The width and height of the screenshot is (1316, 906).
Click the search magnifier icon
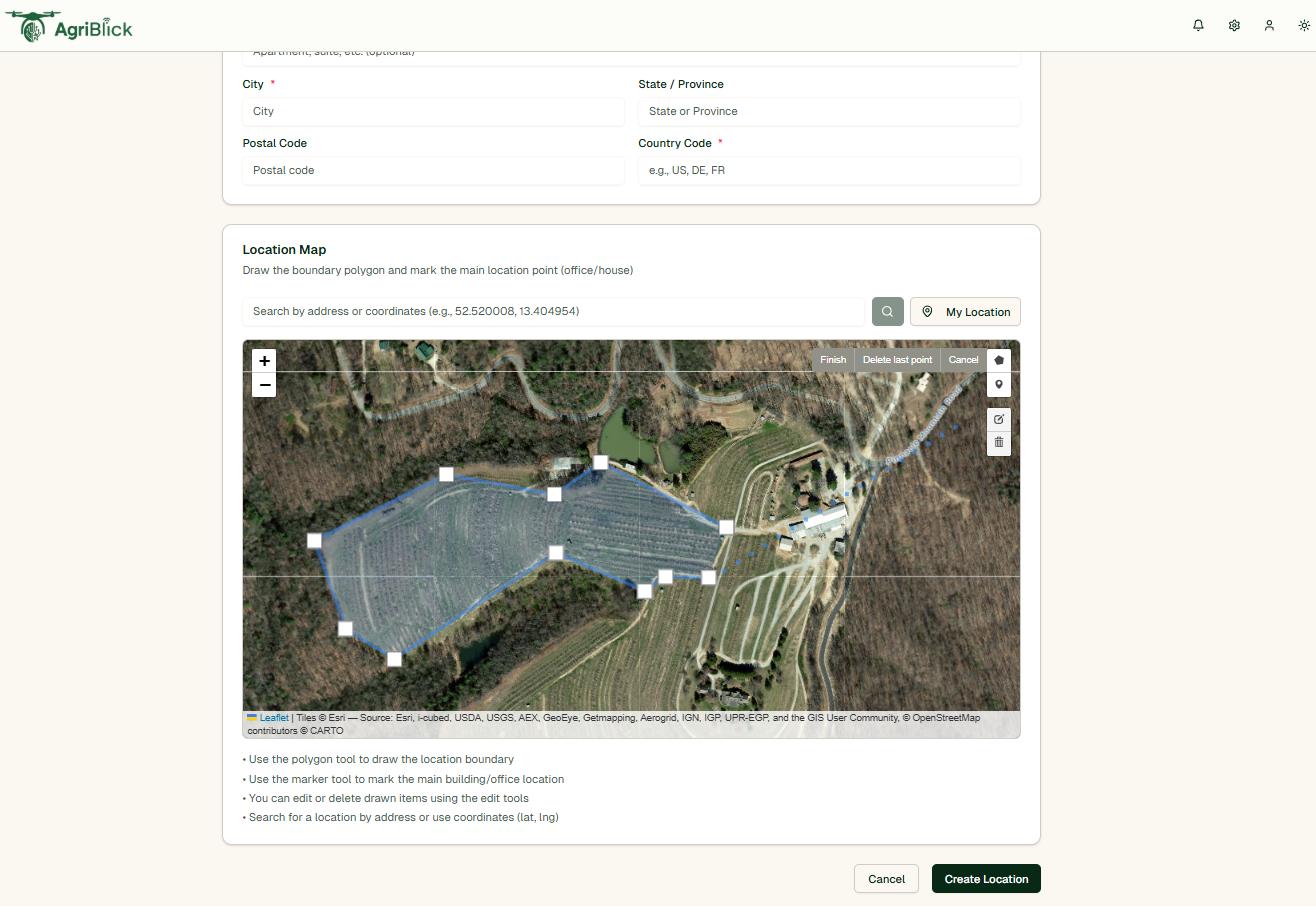tap(887, 311)
